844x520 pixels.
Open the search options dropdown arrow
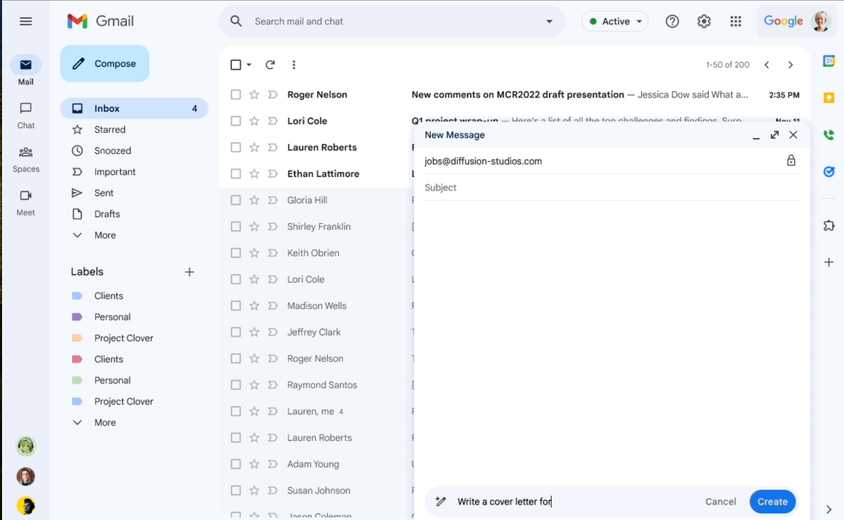pyautogui.click(x=549, y=22)
